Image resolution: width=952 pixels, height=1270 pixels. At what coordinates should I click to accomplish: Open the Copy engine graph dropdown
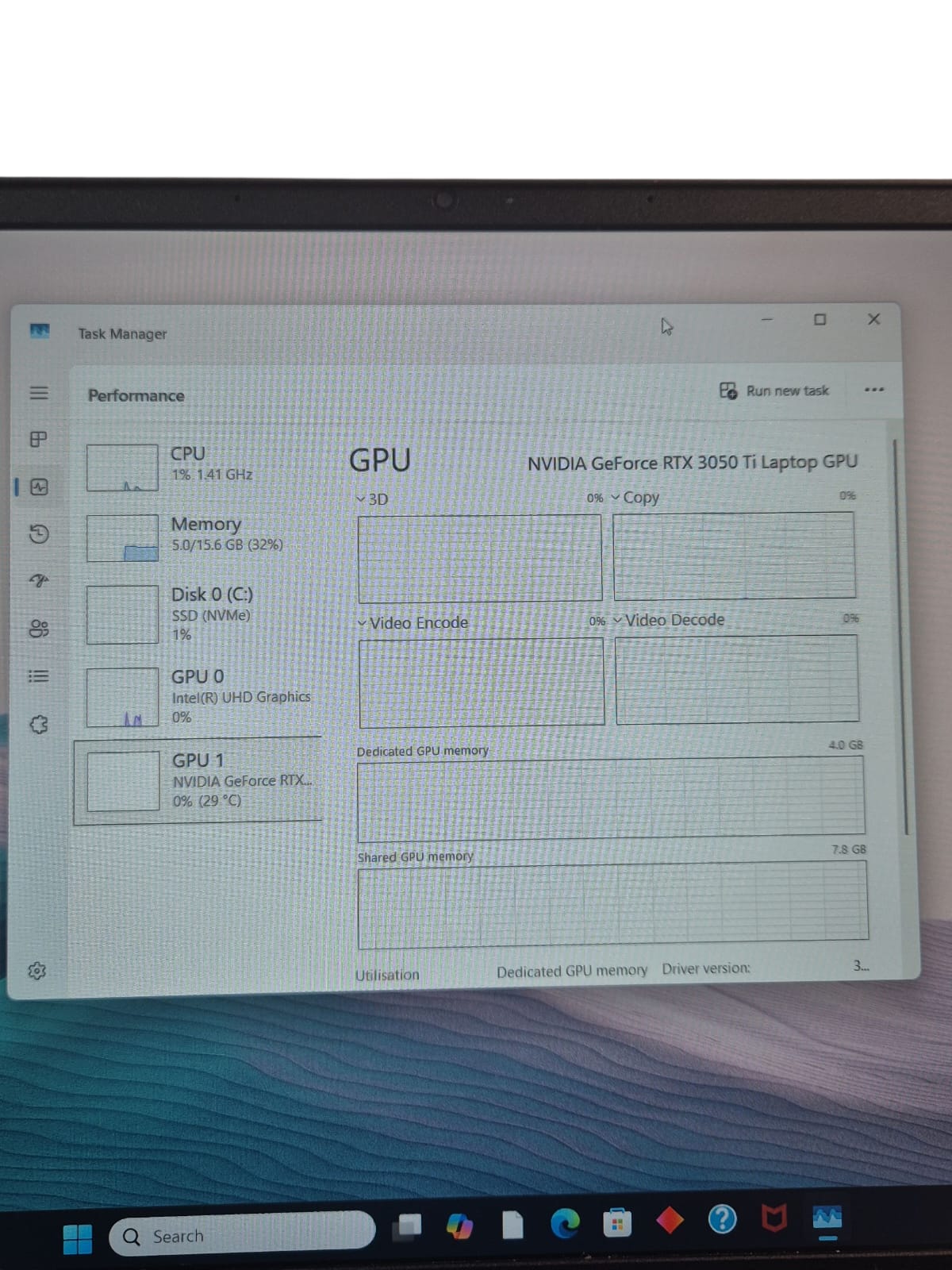[616, 498]
